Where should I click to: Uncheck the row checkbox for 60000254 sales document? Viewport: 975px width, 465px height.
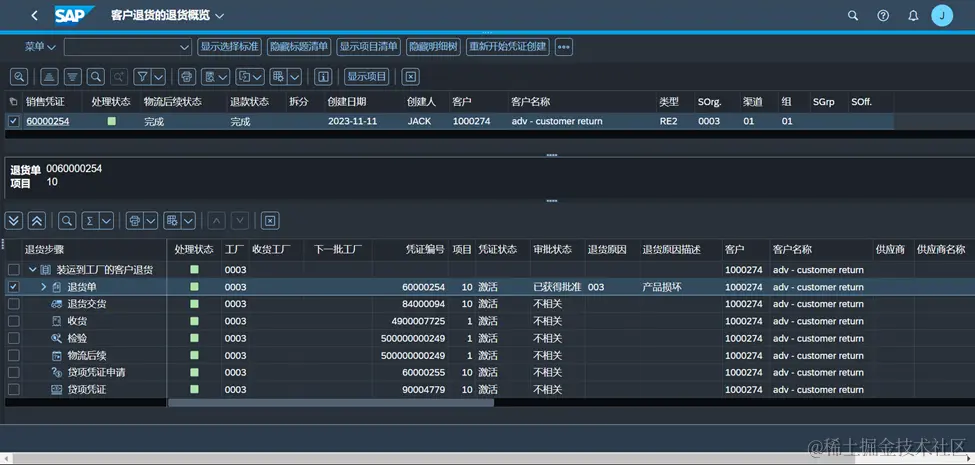pyautogui.click(x=13, y=121)
